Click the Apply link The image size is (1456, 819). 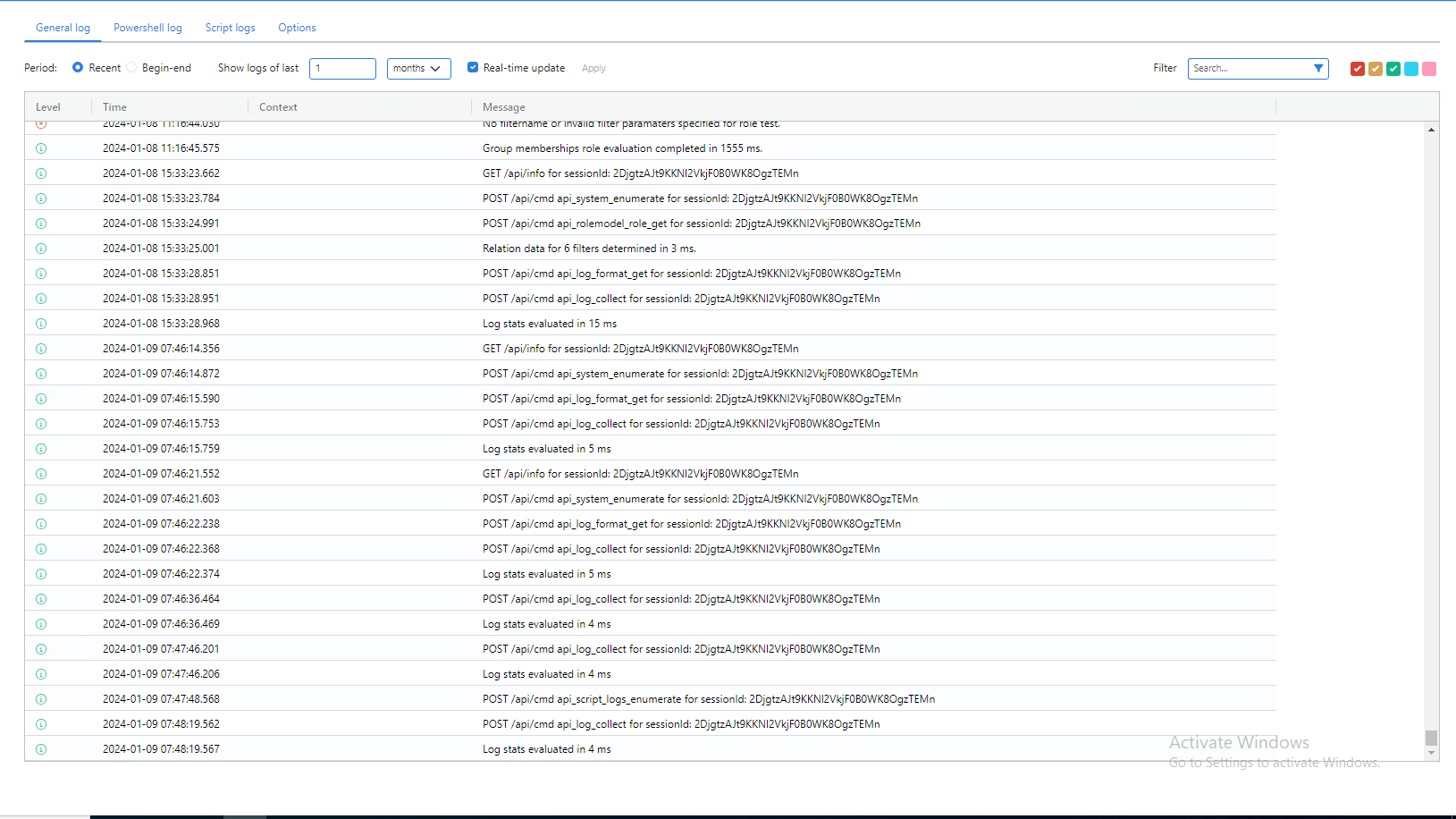point(593,68)
